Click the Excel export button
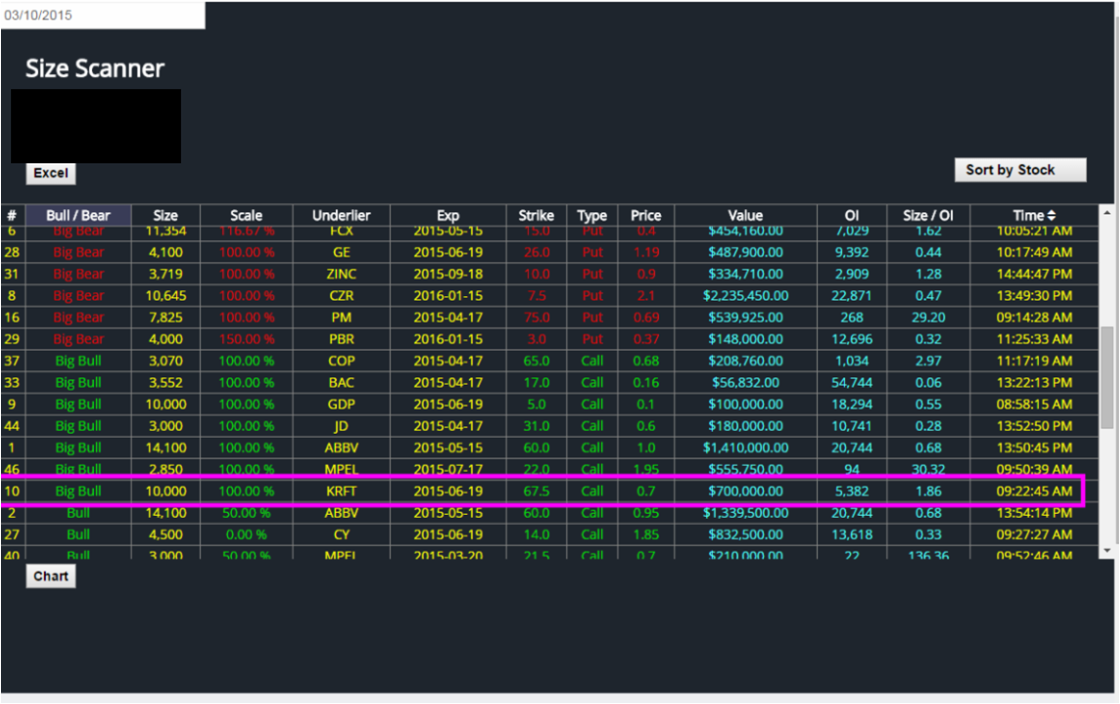 pos(50,173)
